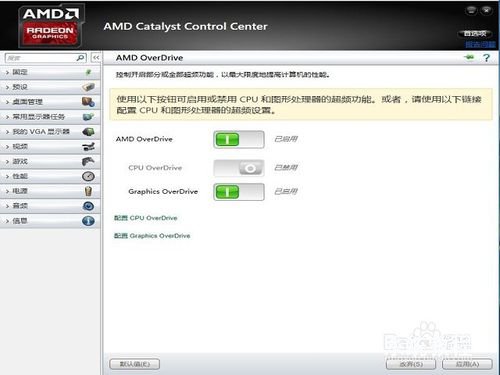Click the 桌面管理 desktop management icon

88,102
